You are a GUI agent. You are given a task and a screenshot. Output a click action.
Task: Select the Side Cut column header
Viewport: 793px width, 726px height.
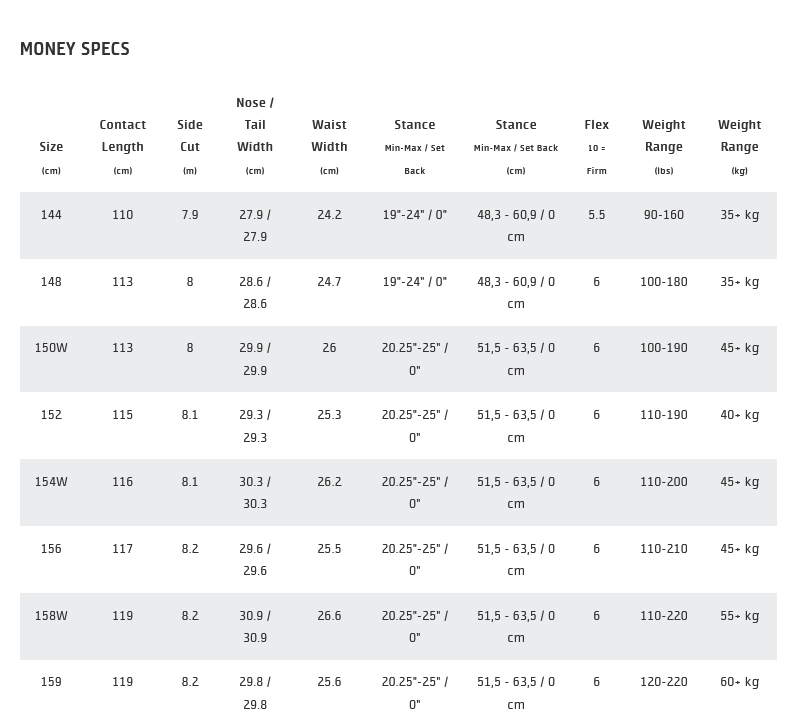click(190, 136)
